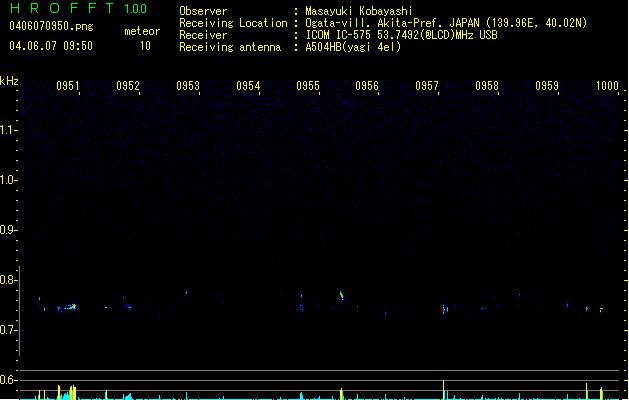Click antenna value A504HB(yagi 4el)
The width and height of the screenshot is (629, 400).
[353, 47]
